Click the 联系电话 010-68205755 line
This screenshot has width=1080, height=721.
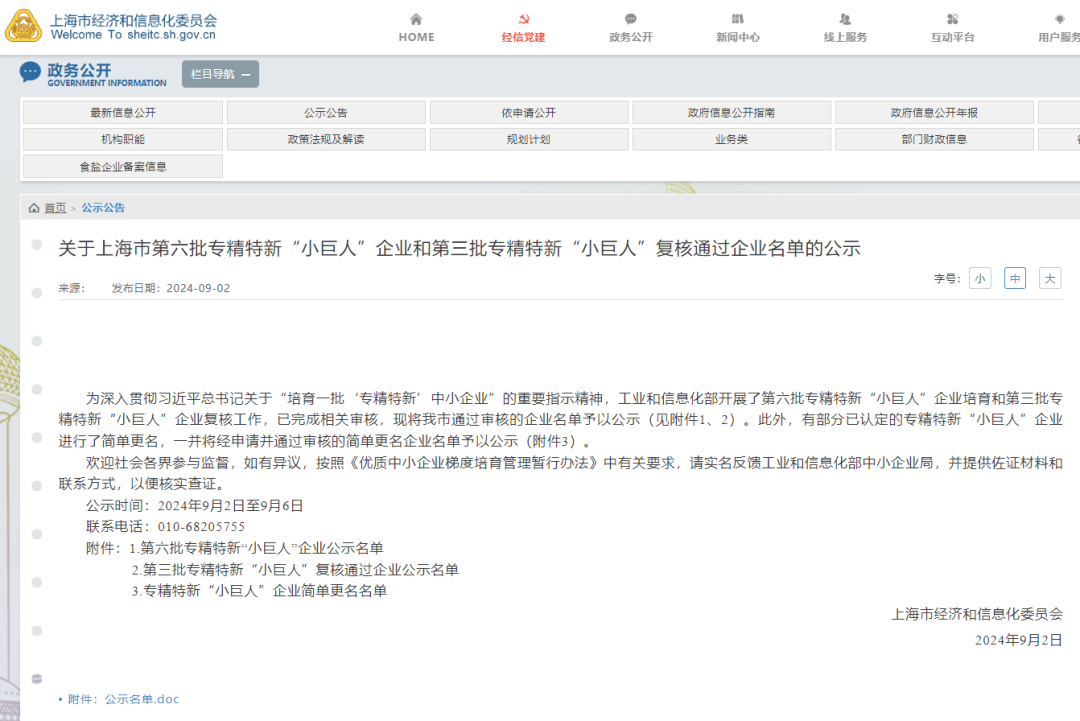pyautogui.click(x=165, y=527)
